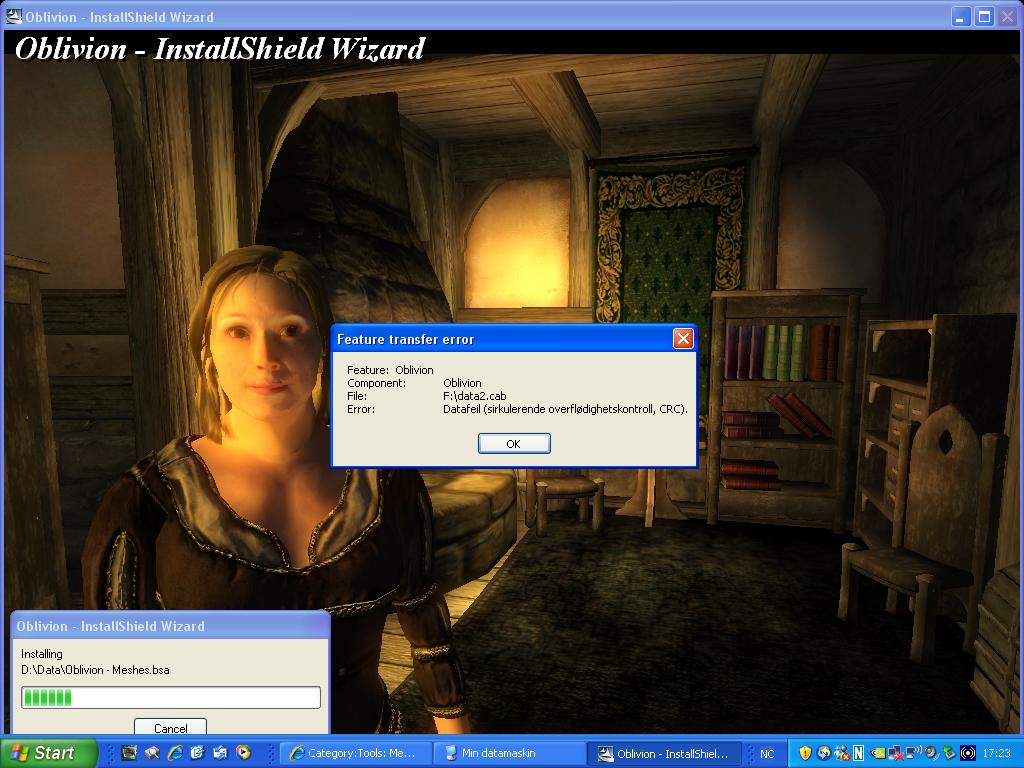1024x768 pixels.
Task: Click the D:\Data\Oblivion - Meshes.bsa path text
Action: (x=95, y=669)
